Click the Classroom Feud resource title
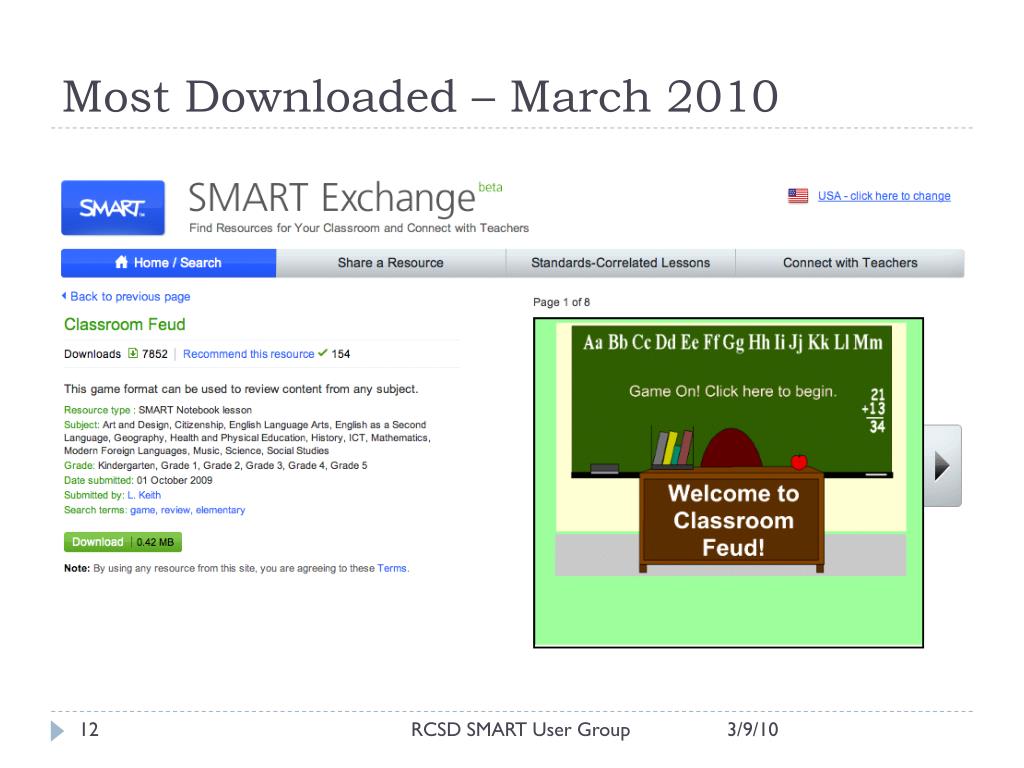Image resolution: width=1024 pixels, height=768 pixels. point(125,325)
